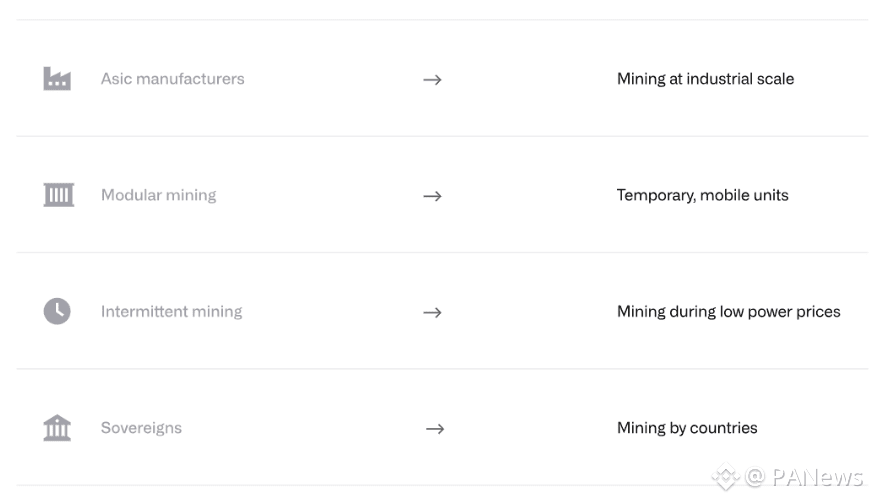The height and width of the screenshot is (502, 871).
Task: Select the Intermittent mining label
Action: (171, 312)
